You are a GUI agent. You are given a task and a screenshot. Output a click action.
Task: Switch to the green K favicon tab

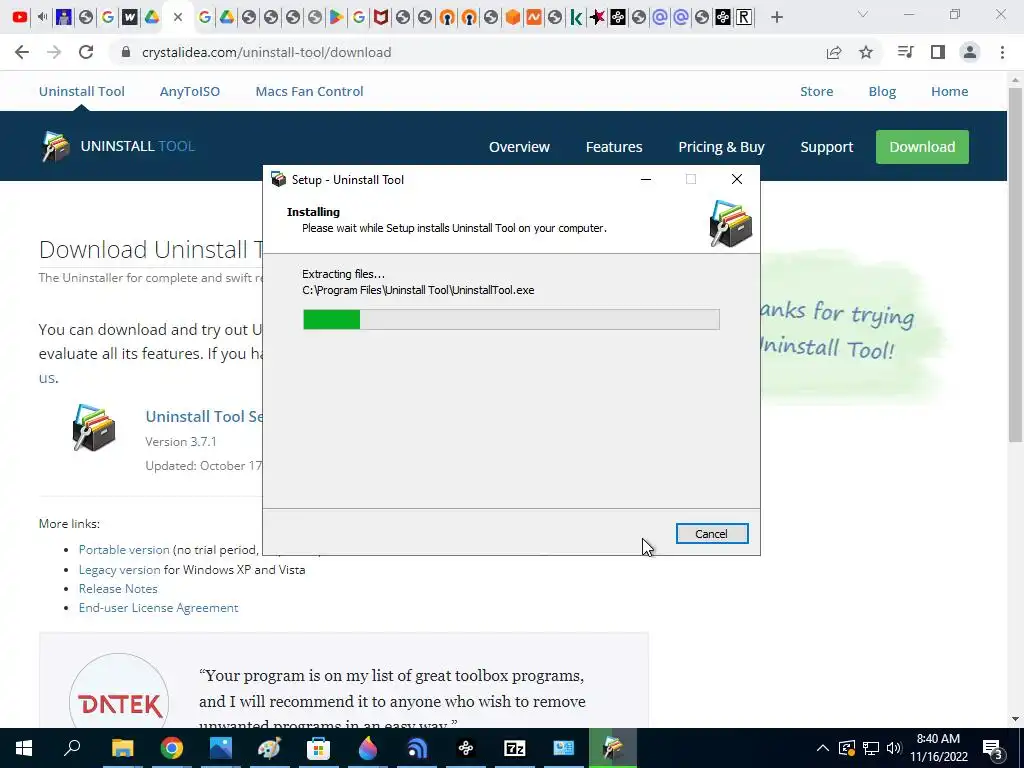(x=576, y=18)
